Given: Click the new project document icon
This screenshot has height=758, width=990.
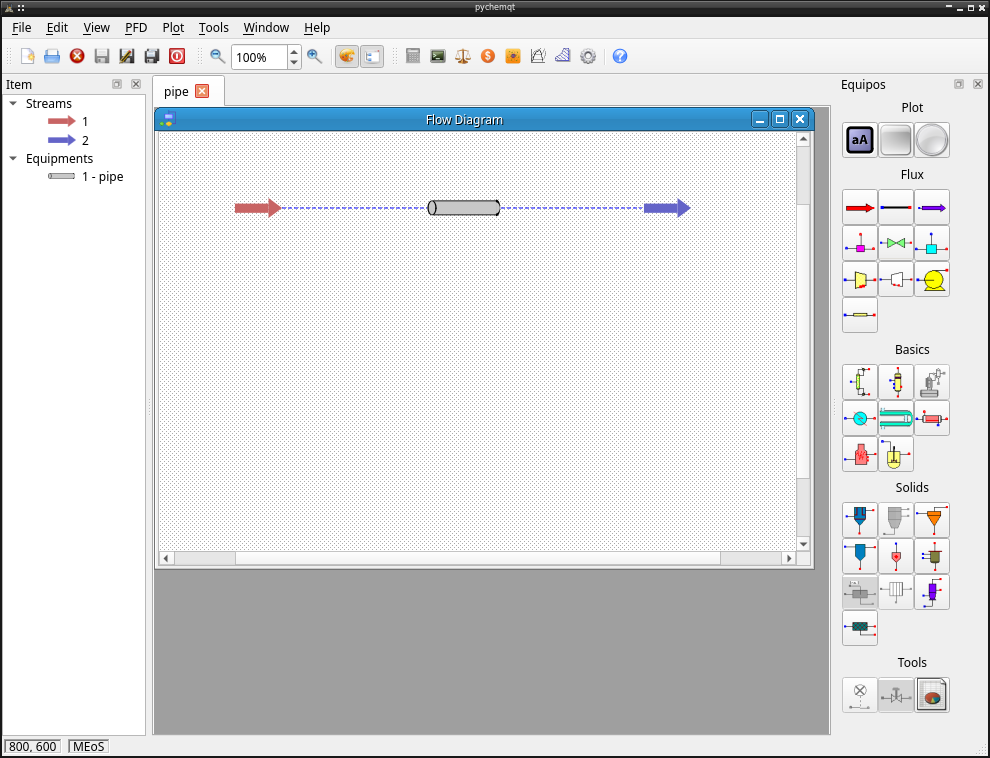Looking at the screenshot, I should pos(28,56).
